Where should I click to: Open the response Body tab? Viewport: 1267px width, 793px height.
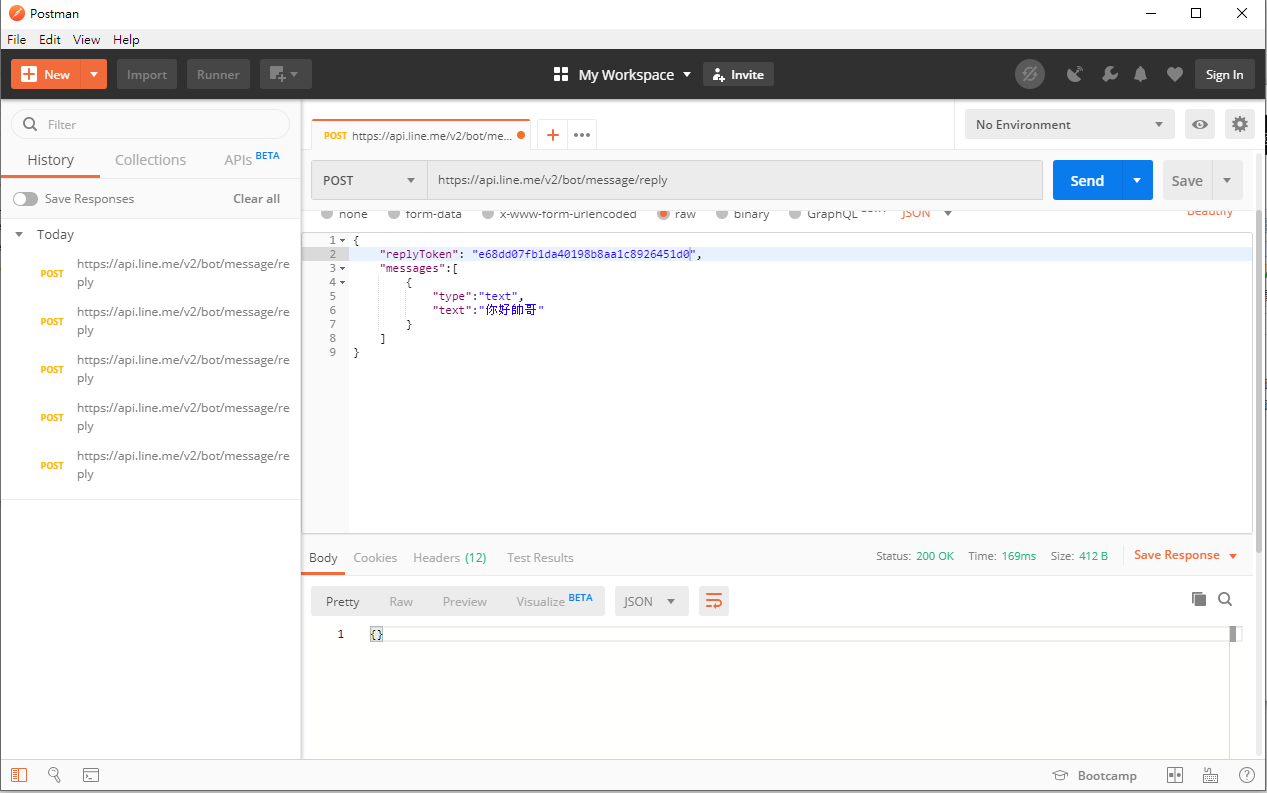[x=323, y=558]
